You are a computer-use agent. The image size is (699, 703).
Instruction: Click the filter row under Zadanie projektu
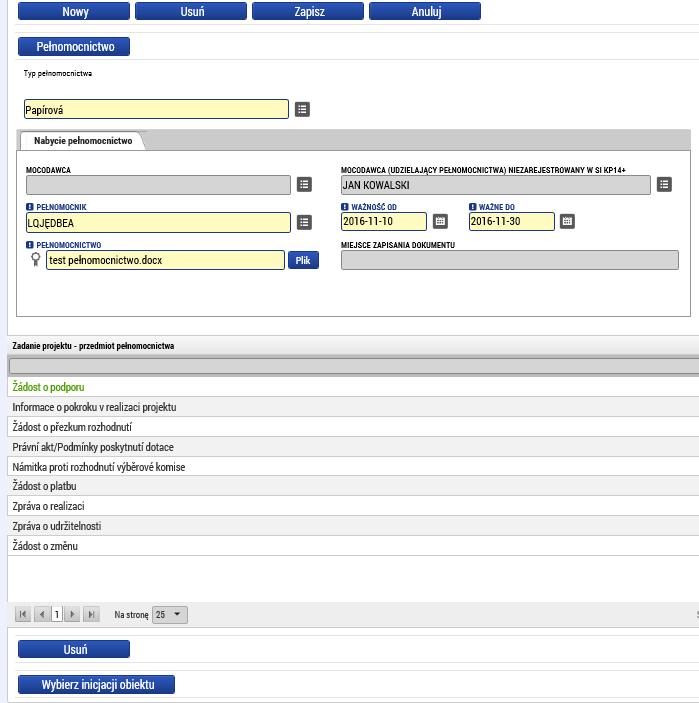click(x=353, y=366)
